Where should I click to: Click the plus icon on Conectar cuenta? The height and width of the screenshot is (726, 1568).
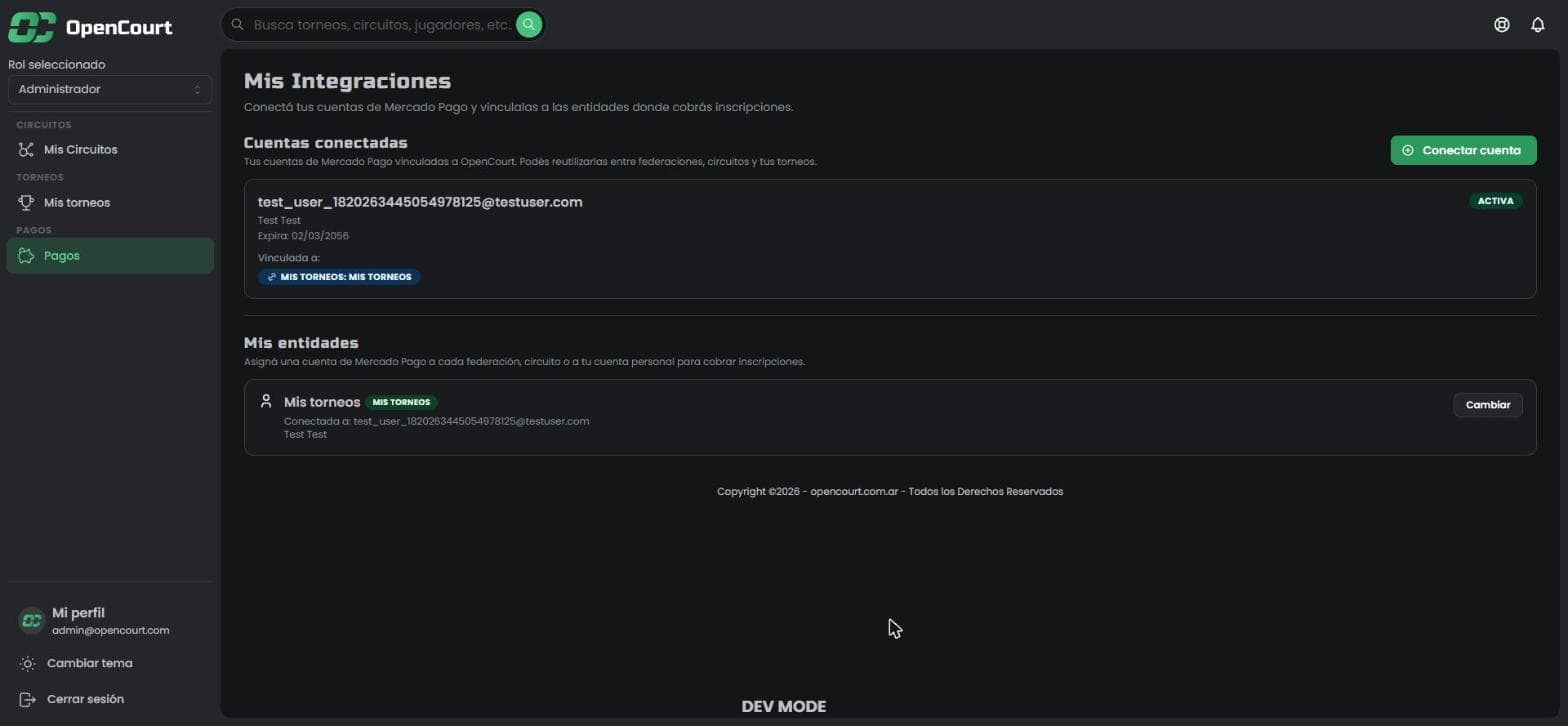(x=1408, y=151)
